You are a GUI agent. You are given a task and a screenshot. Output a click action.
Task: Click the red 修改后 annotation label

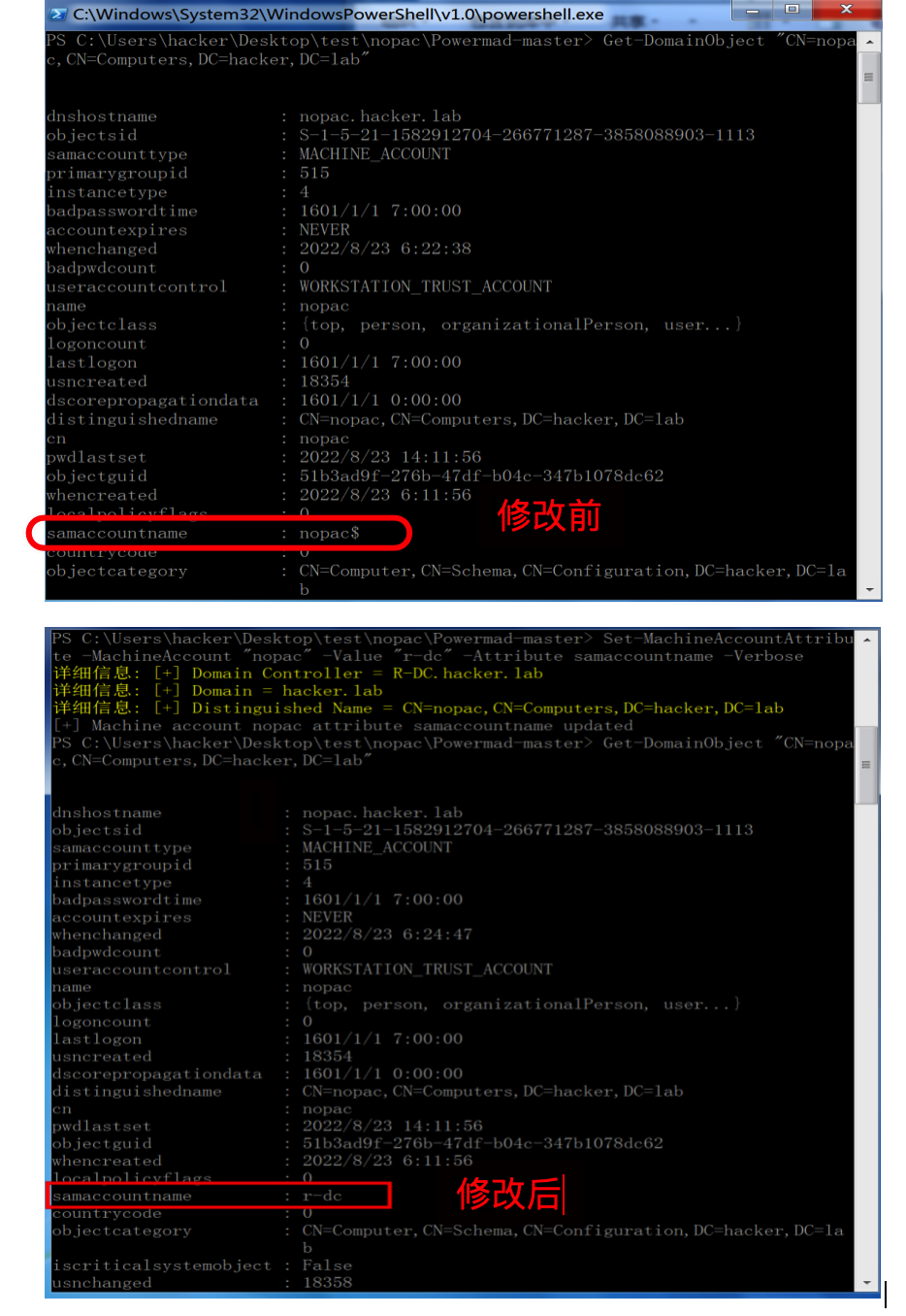coord(509,1194)
